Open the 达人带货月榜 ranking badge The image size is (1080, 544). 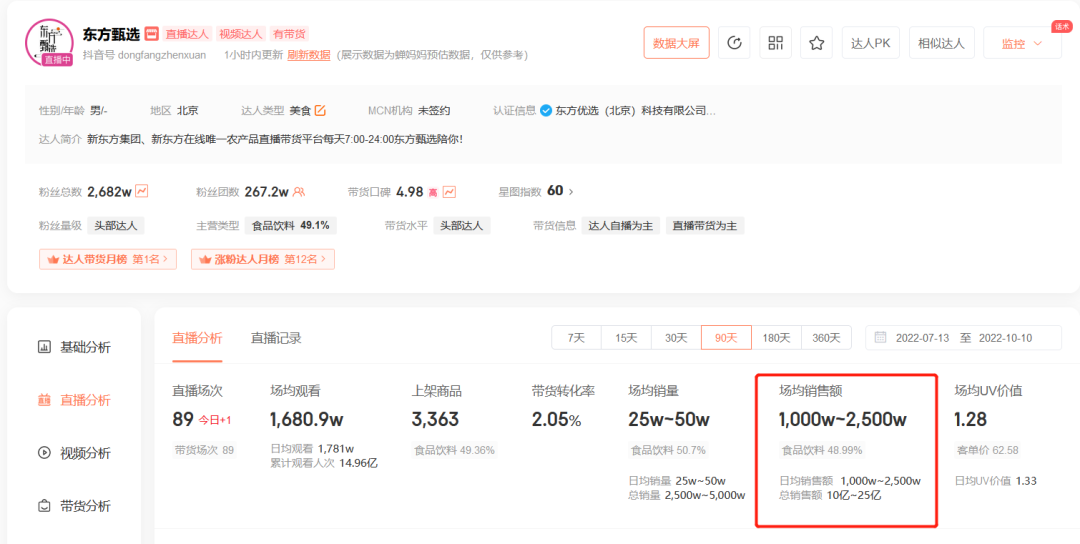107,259
